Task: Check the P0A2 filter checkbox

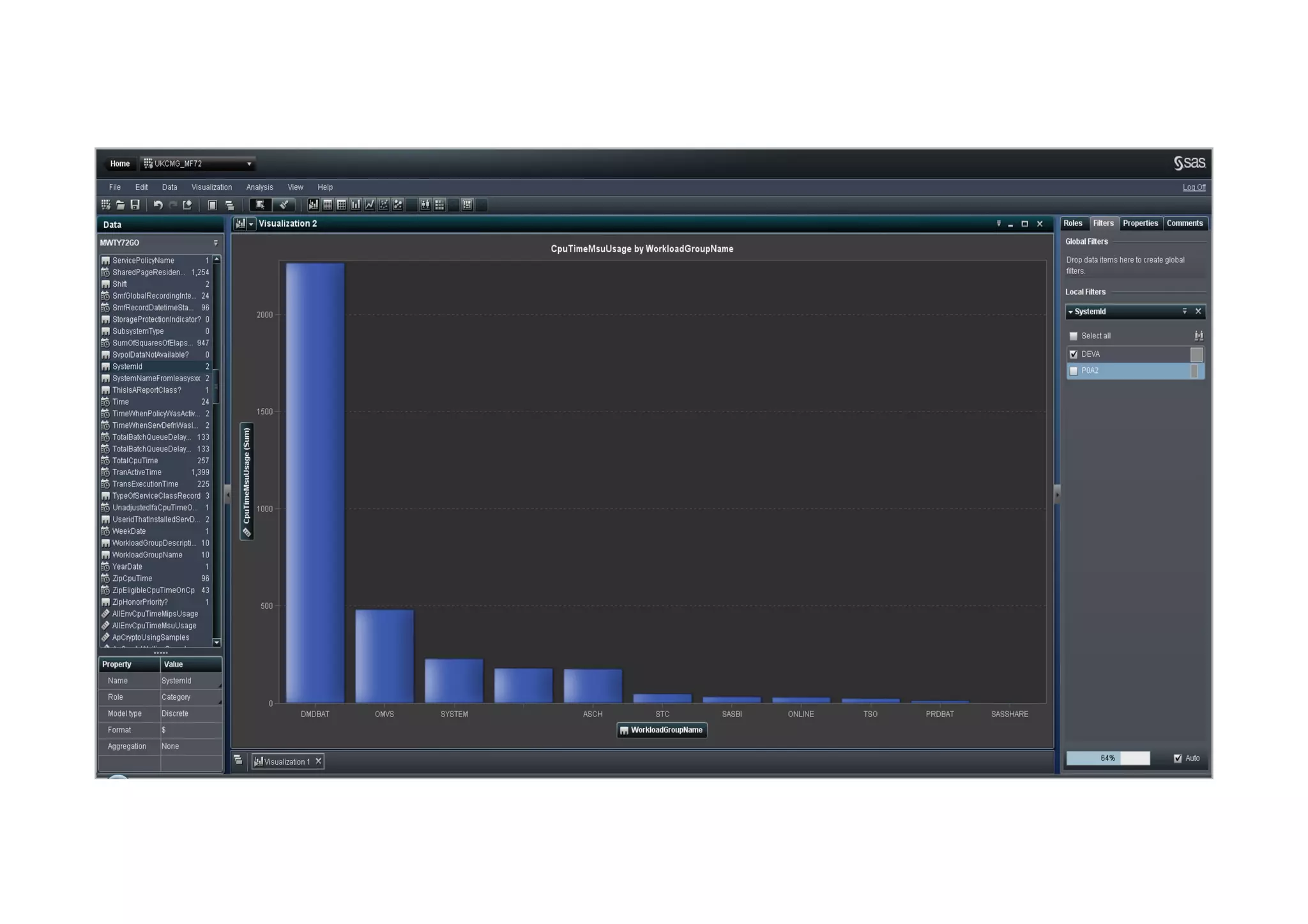Action: [x=1074, y=371]
